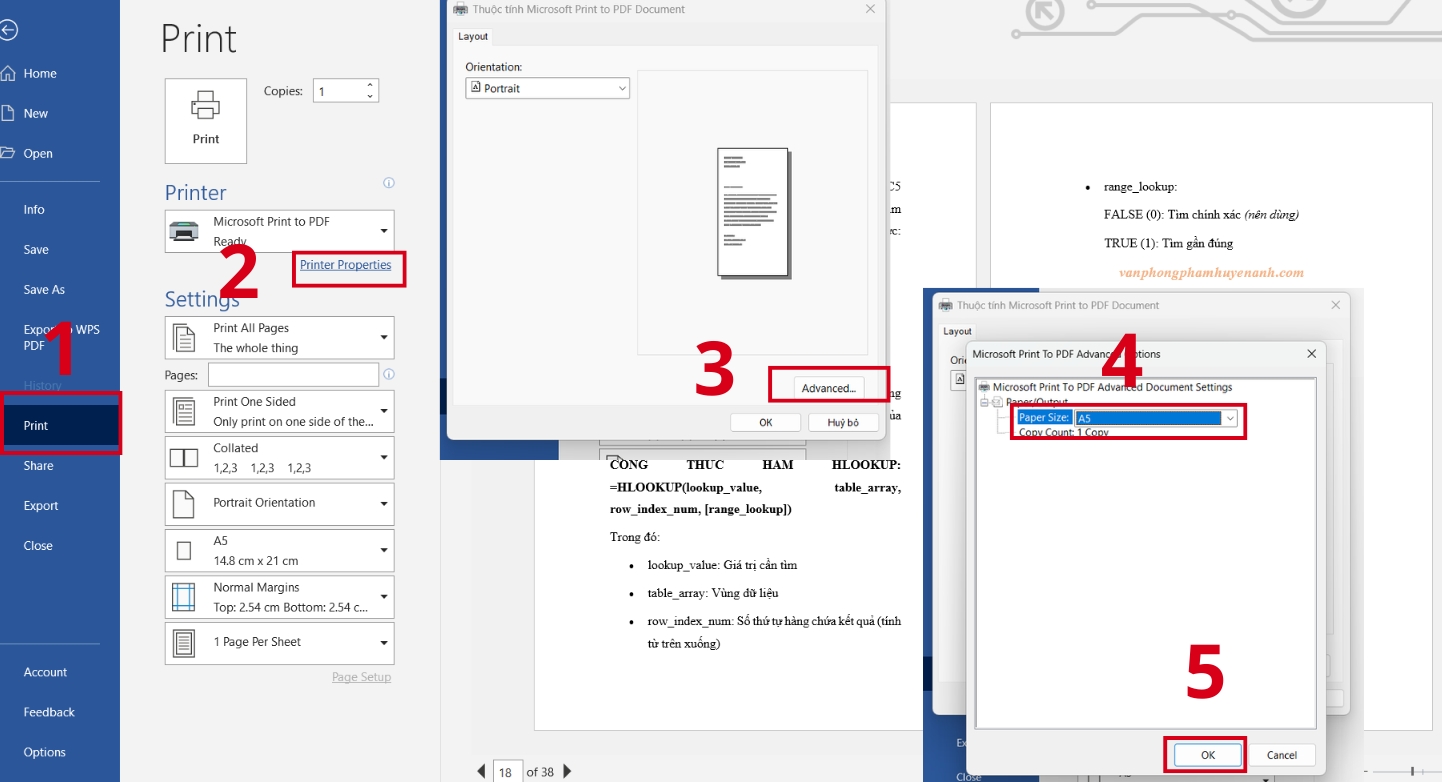Select the Copy Count: 1 Copy row

(x=1063, y=433)
